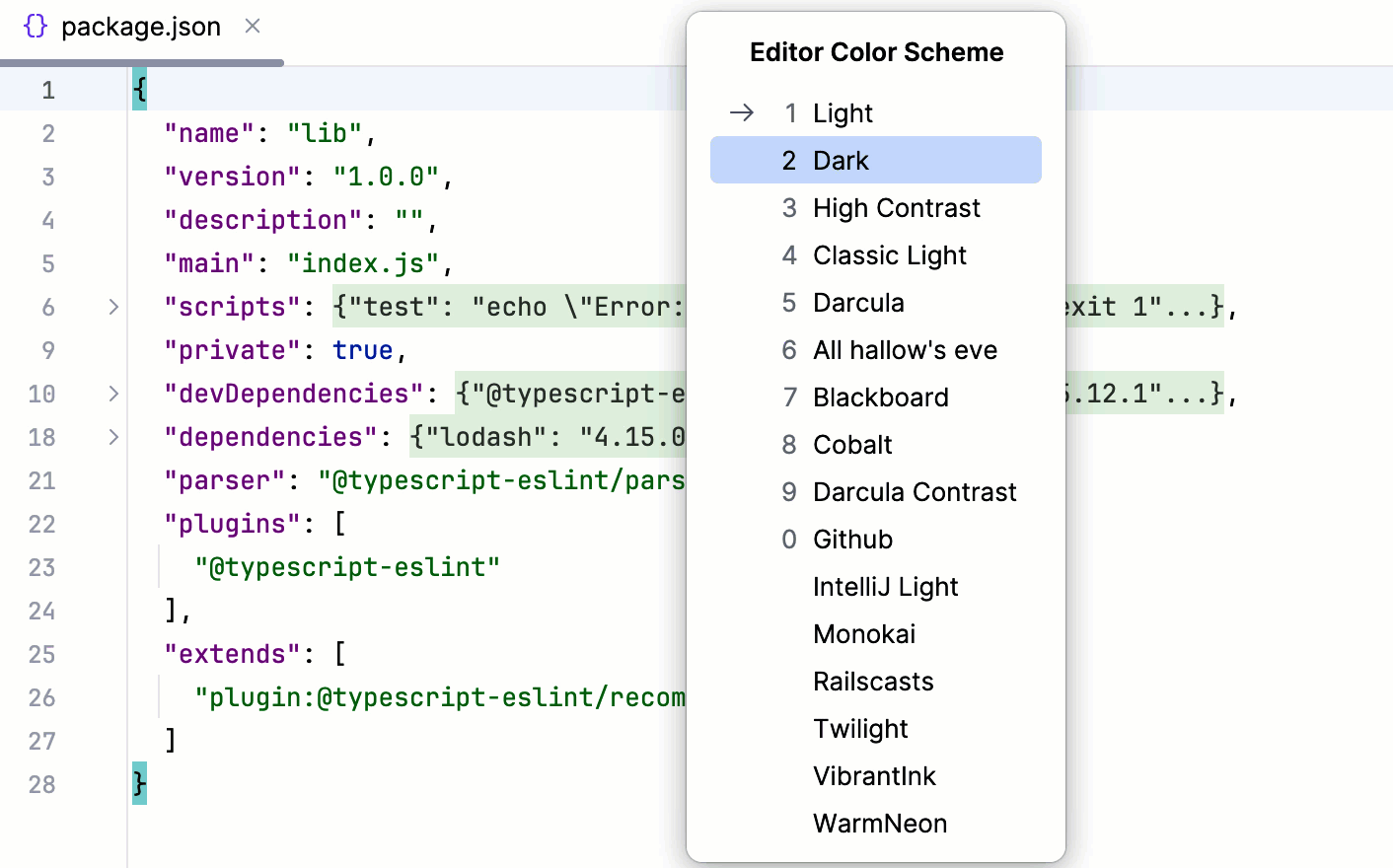Screen dimensions: 1393x868
Task: Select the Light color scheme
Action: 842,113
